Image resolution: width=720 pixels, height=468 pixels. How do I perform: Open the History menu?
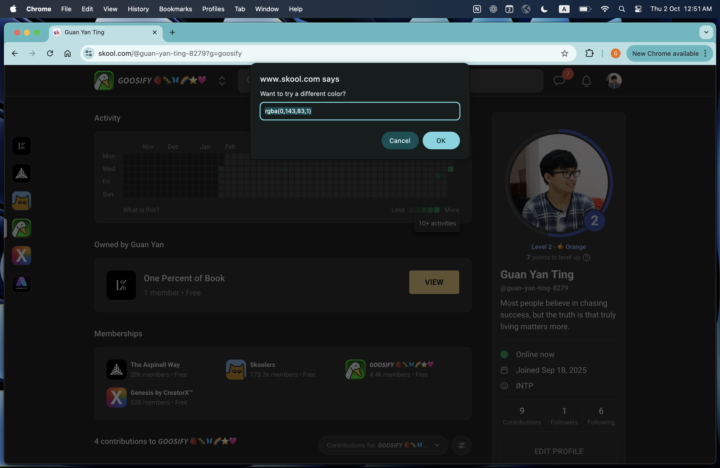(138, 9)
